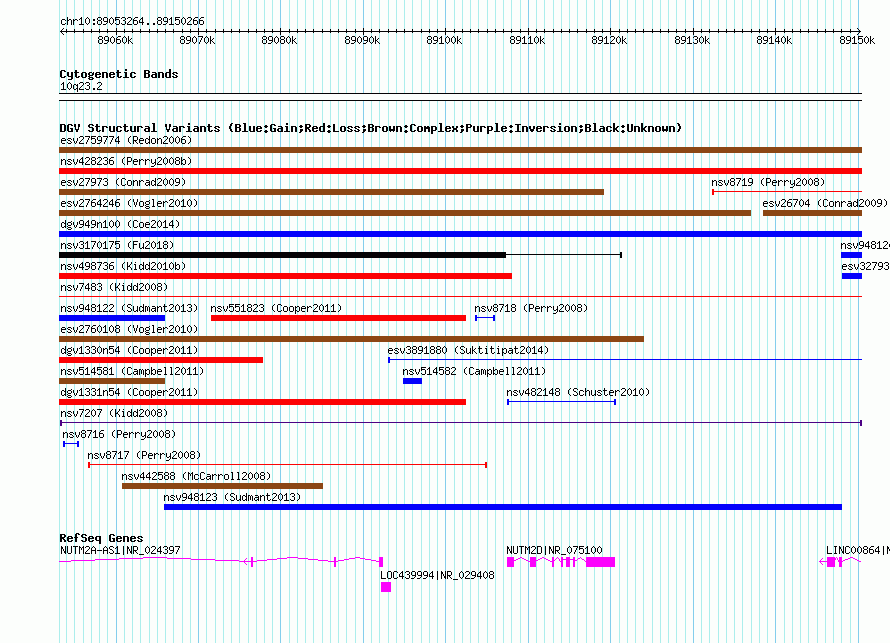Click the 89070k ruler tick label
Screen dimensions: 890x643
(197, 40)
